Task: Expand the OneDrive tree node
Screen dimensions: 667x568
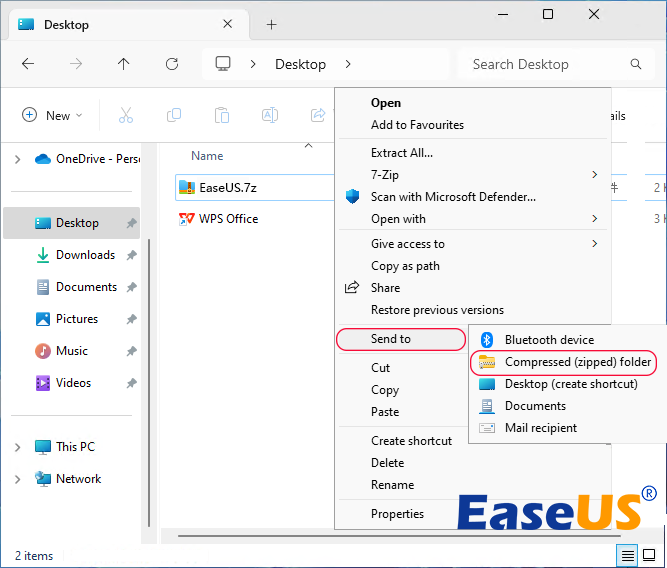Action: (17, 159)
